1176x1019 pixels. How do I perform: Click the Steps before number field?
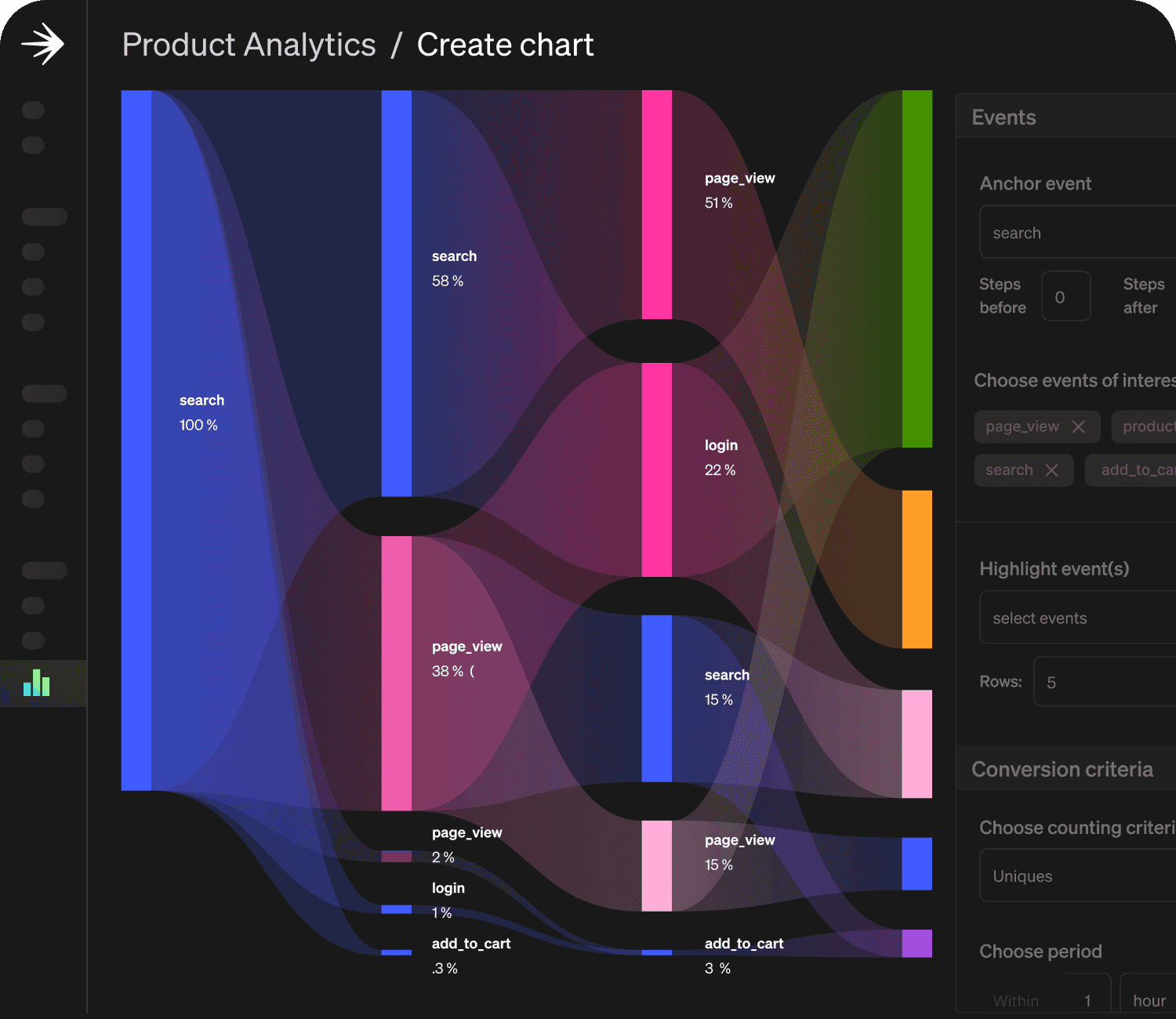pyautogui.click(x=1066, y=296)
